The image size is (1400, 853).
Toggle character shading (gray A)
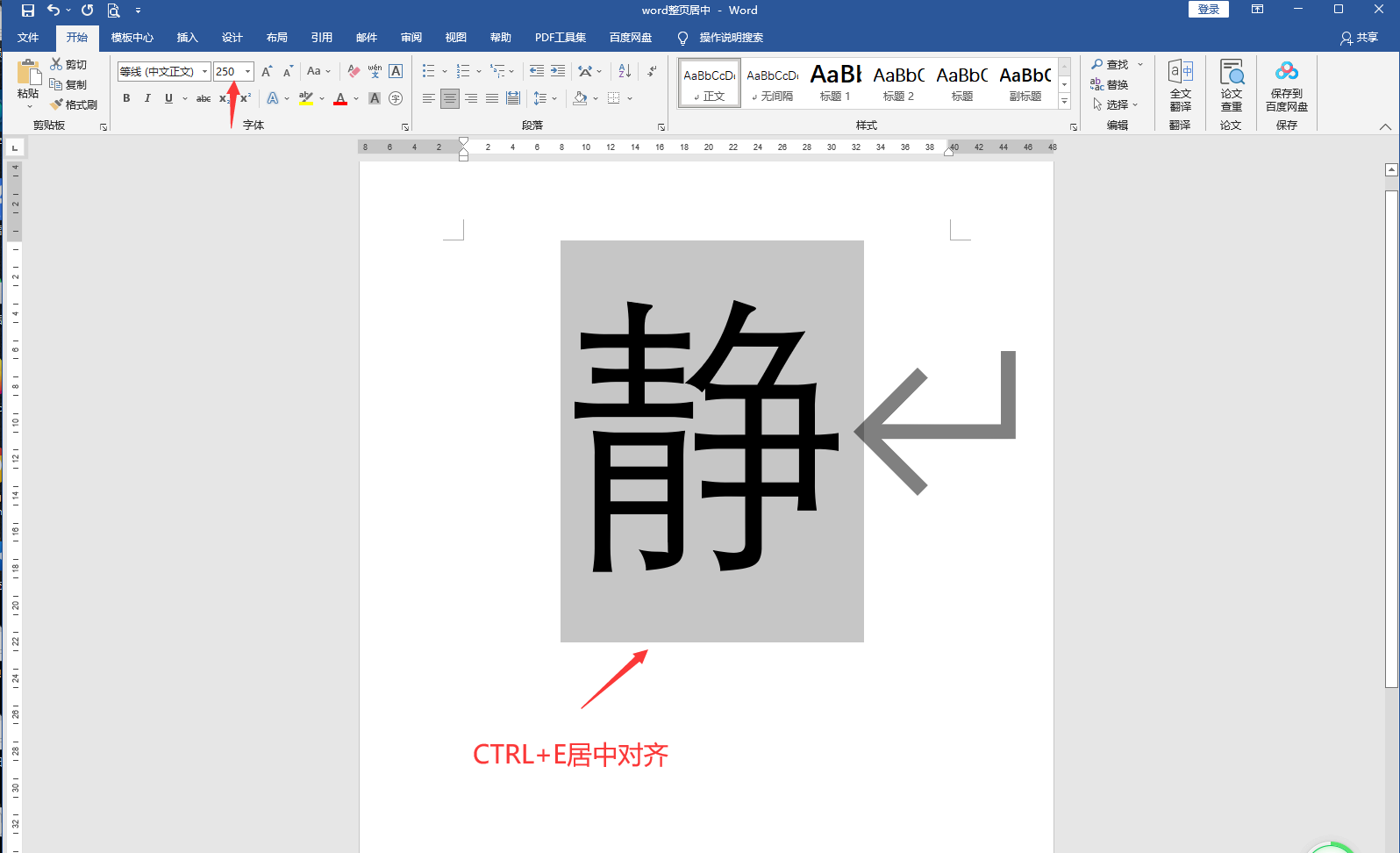point(375,98)
